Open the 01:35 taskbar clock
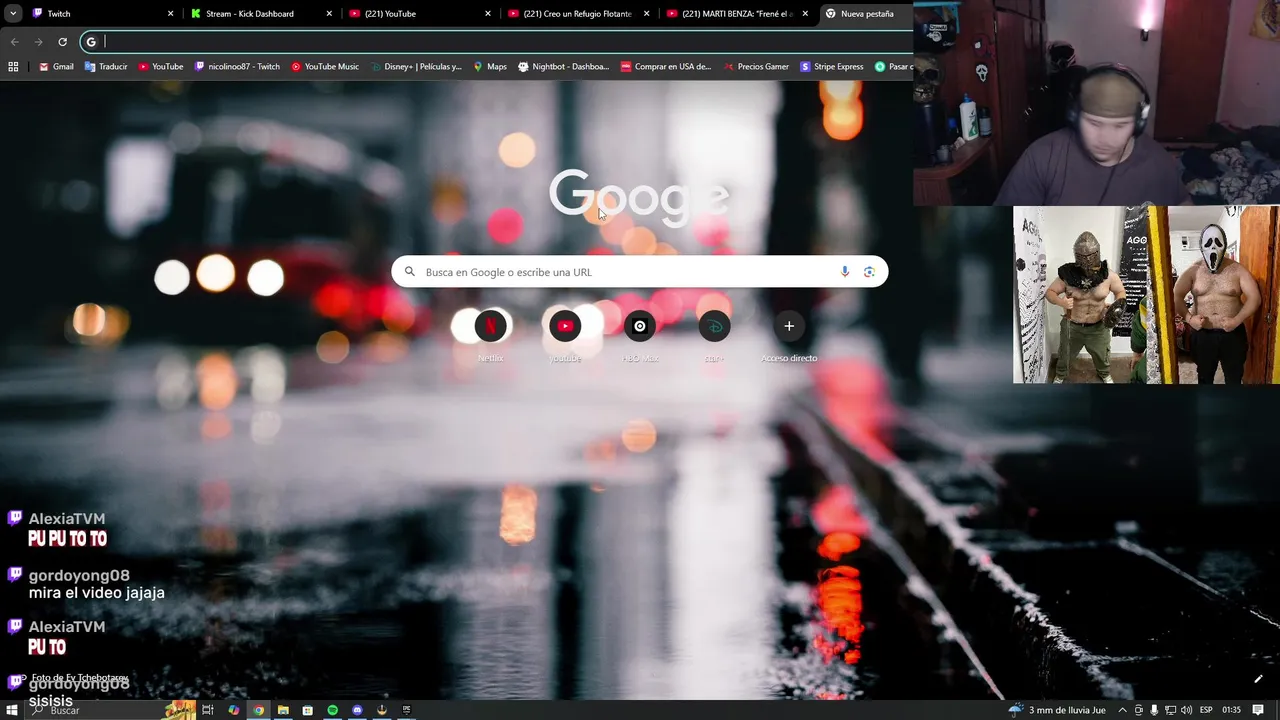Viewport: 1280px width, 720px height. click(1231, 710)
